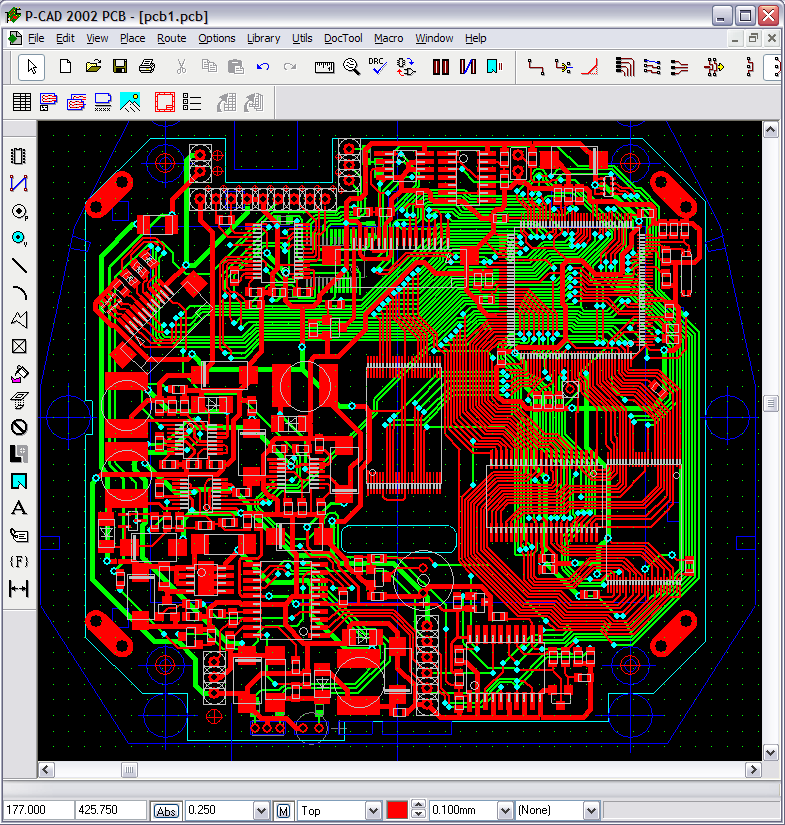
Task: Select the Place Dimension tool
Action: [x=19, y=589]
